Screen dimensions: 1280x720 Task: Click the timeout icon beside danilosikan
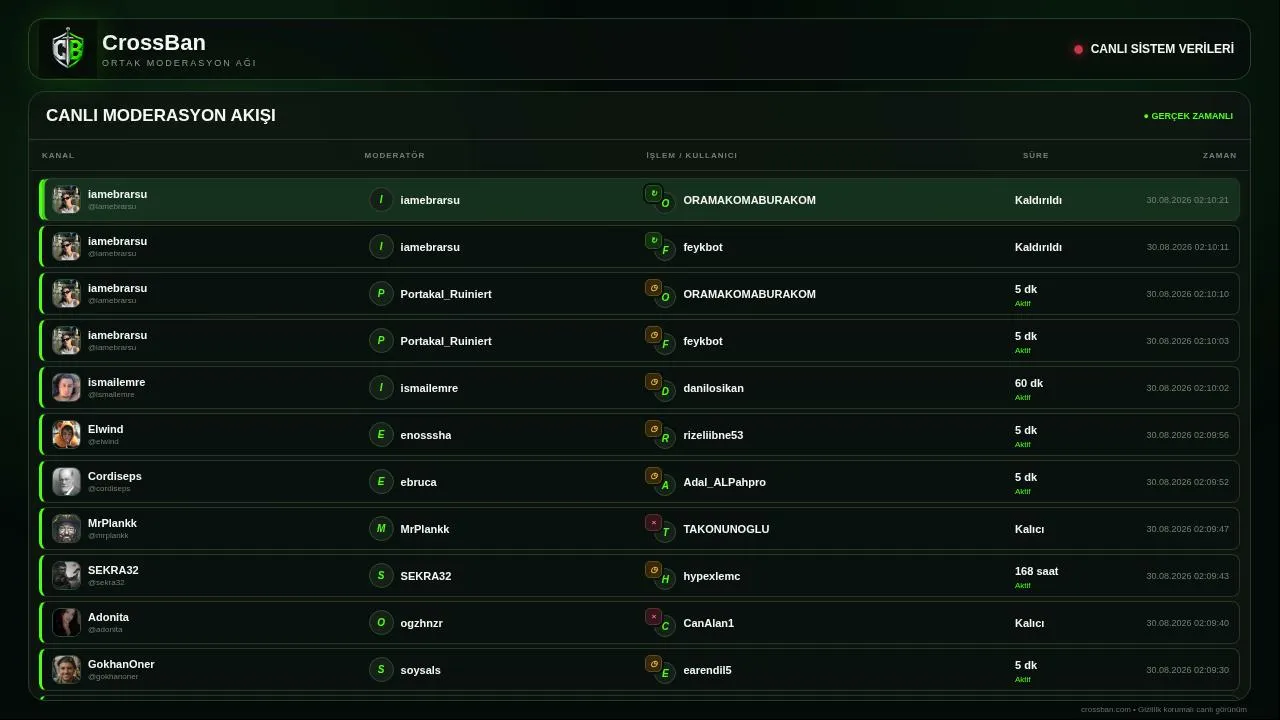[x=653, y=381]
